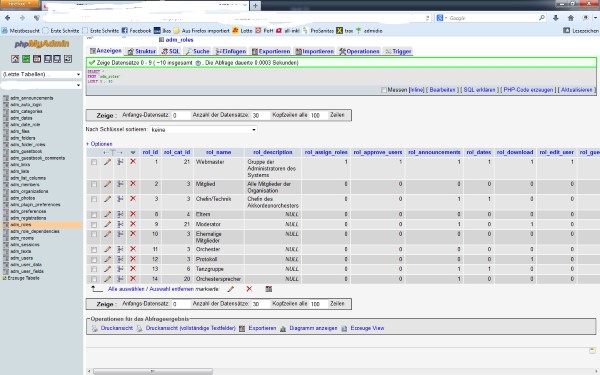Screen dimensions: 600x375
Task: Click the Firefox home toolbar icon
Action: pos(571,18)
